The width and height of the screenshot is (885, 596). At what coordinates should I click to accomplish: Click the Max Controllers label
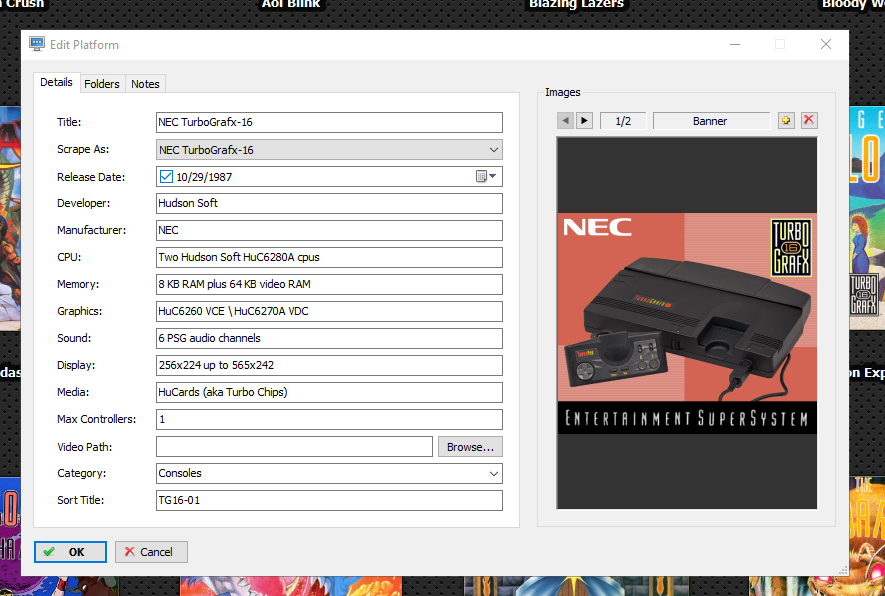point(97,419)
